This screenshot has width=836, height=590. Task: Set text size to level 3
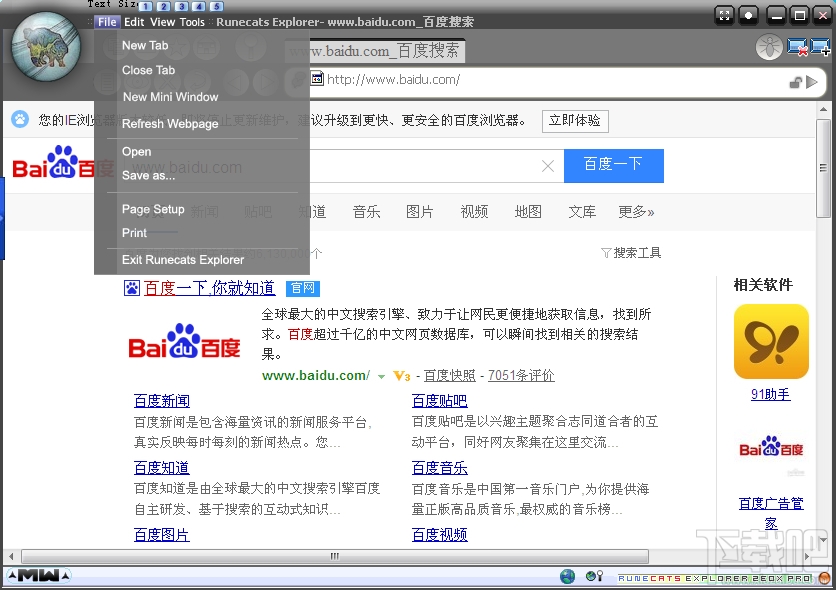(x=181, y=6)
